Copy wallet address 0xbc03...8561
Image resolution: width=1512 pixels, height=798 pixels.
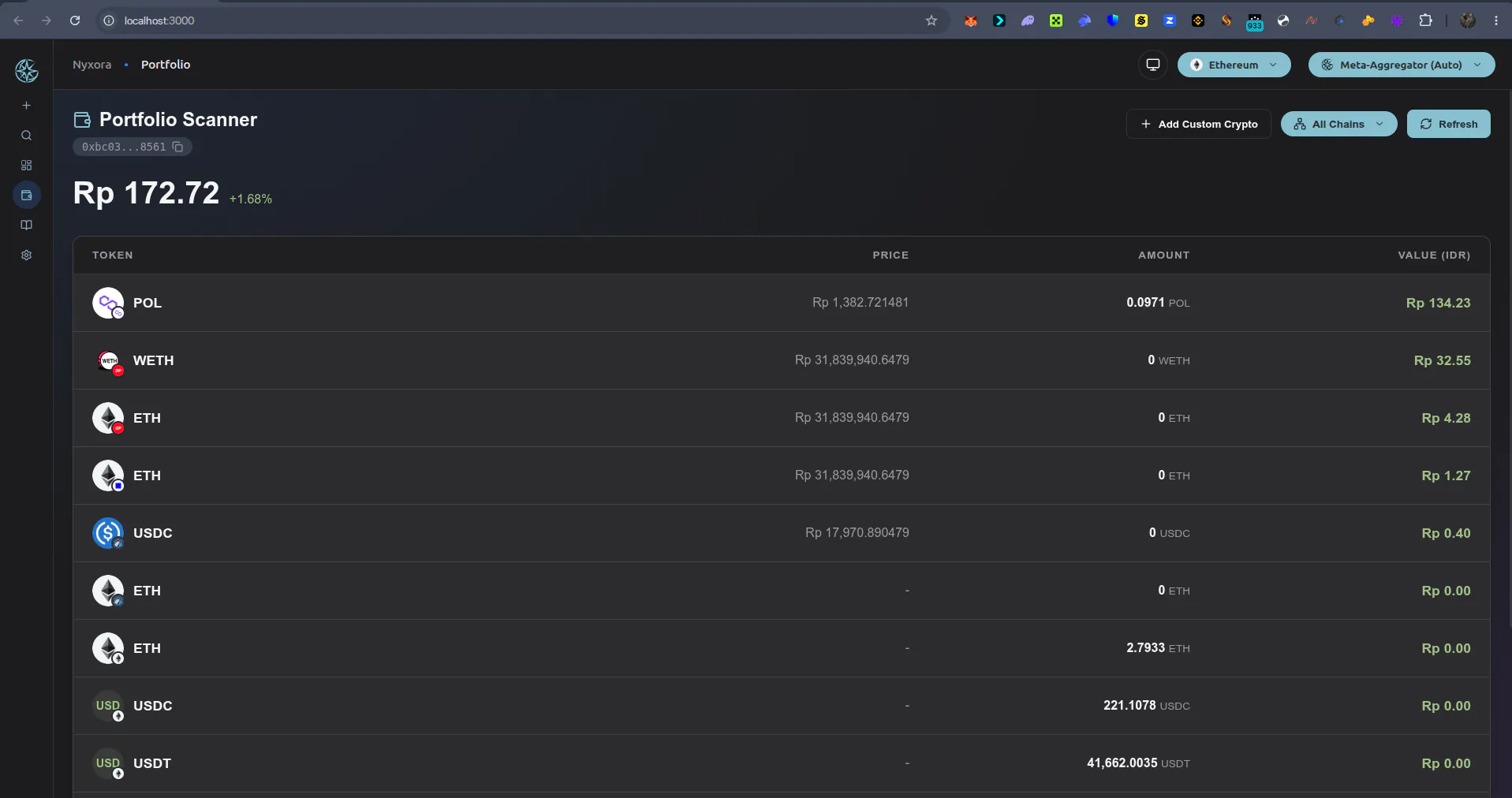coord(178,147)
